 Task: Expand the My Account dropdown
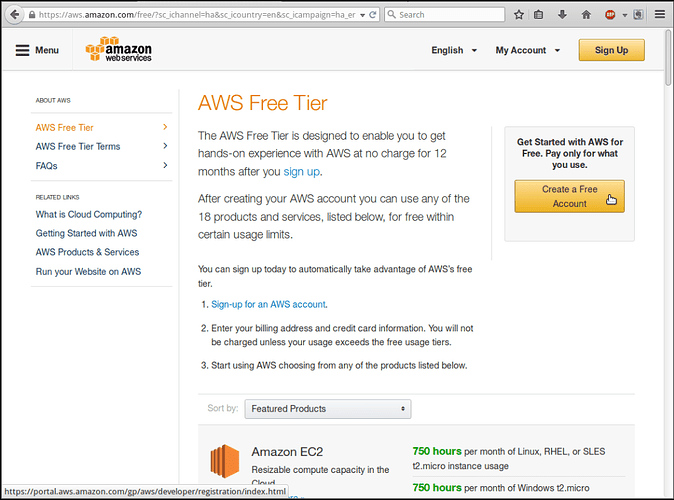pyautogui.click(x=527, y=50)
